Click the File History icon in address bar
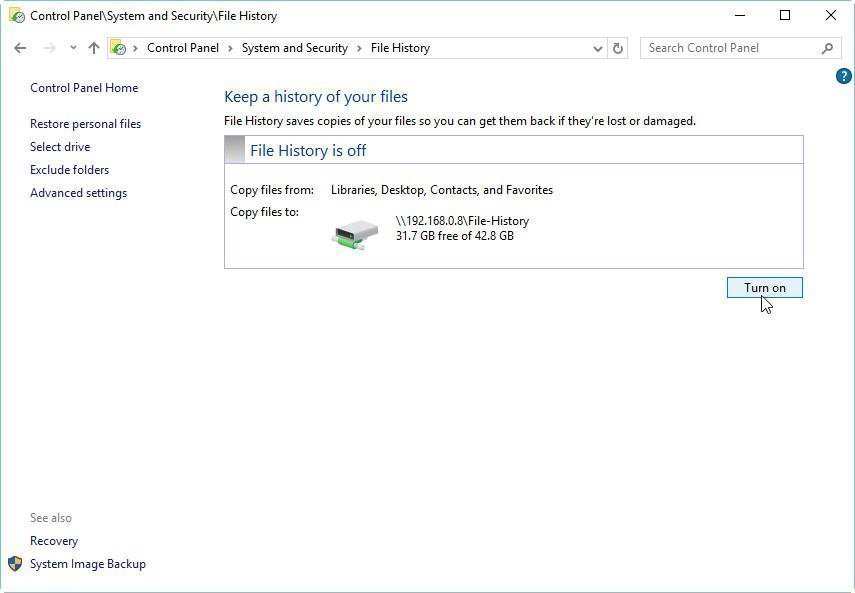Image resolution: width=855 pixels, height=593 pixels. click(x=118, y=48)
